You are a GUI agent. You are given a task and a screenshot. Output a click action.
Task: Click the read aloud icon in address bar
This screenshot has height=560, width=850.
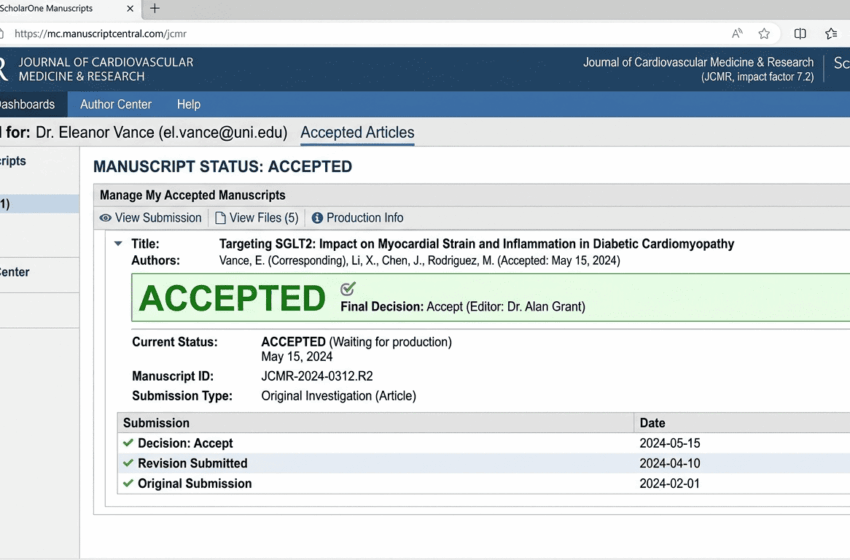[x=737, y=34]
